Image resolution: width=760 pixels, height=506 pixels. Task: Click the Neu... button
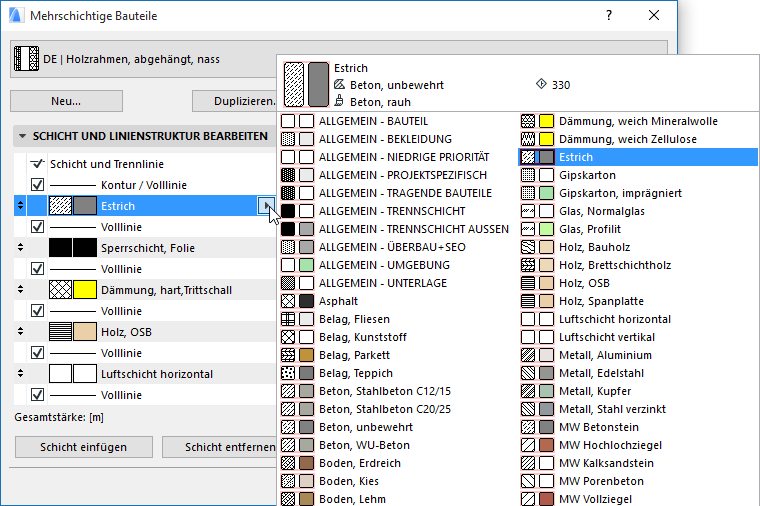[66, 101]
